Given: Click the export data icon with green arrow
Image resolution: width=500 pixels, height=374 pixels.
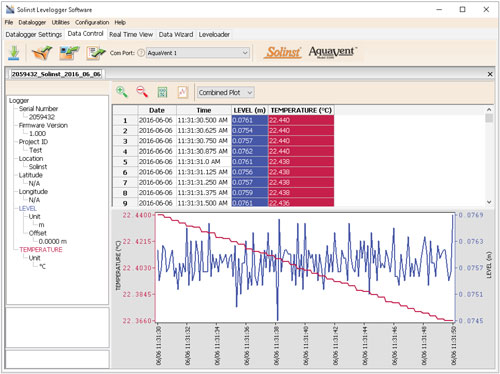Looking at the screenshot, I should [x=96, y=53].
